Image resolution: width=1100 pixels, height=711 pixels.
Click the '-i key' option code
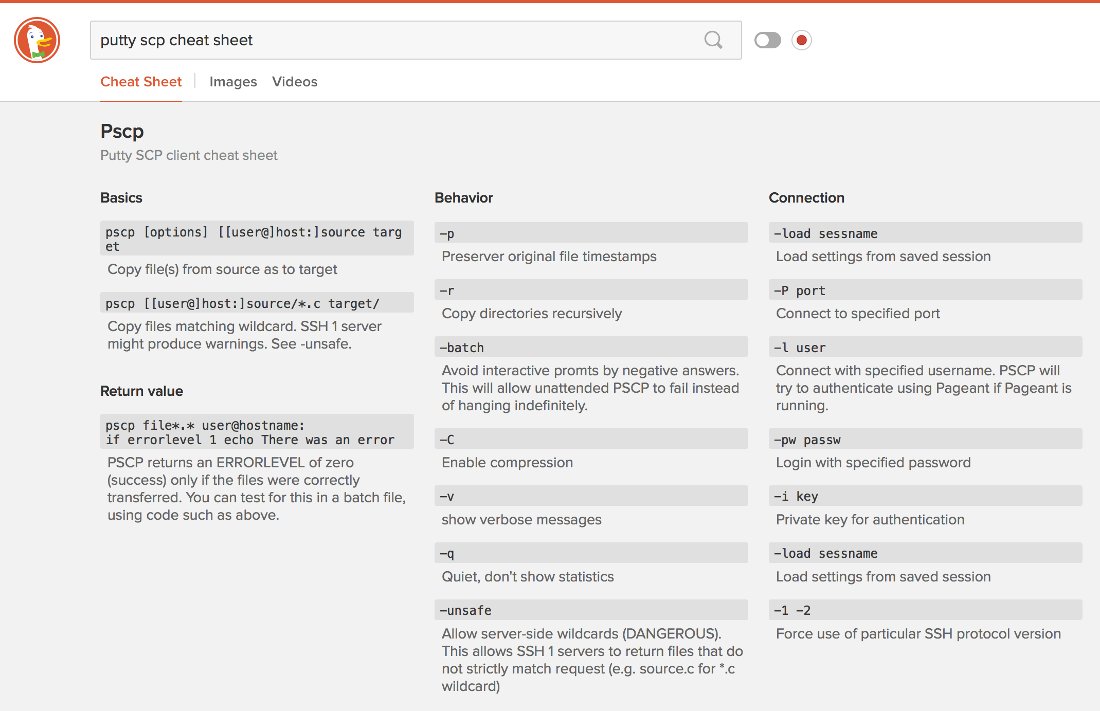click(x=925, y=496)
